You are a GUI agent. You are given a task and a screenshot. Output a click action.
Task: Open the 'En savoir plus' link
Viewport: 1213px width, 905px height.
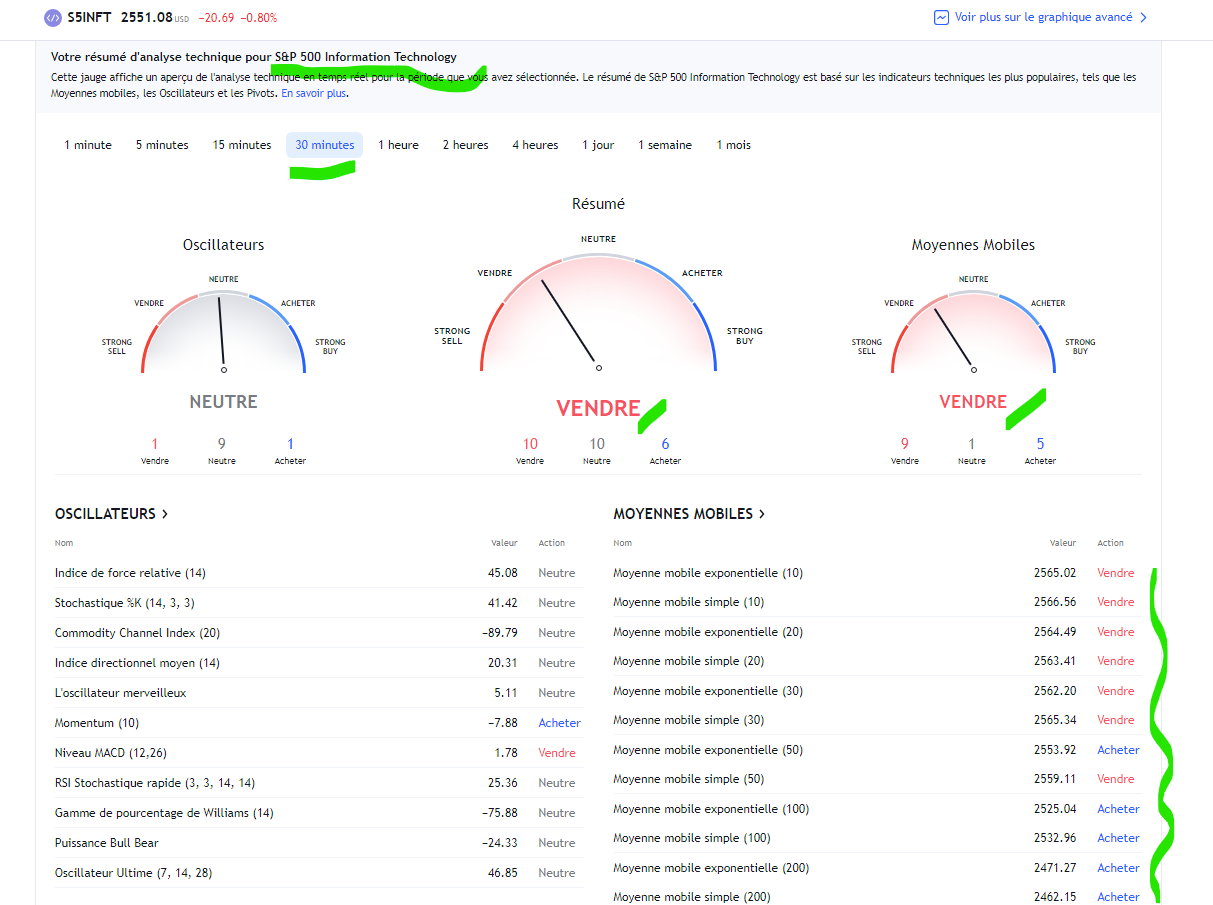pos(313,93)
